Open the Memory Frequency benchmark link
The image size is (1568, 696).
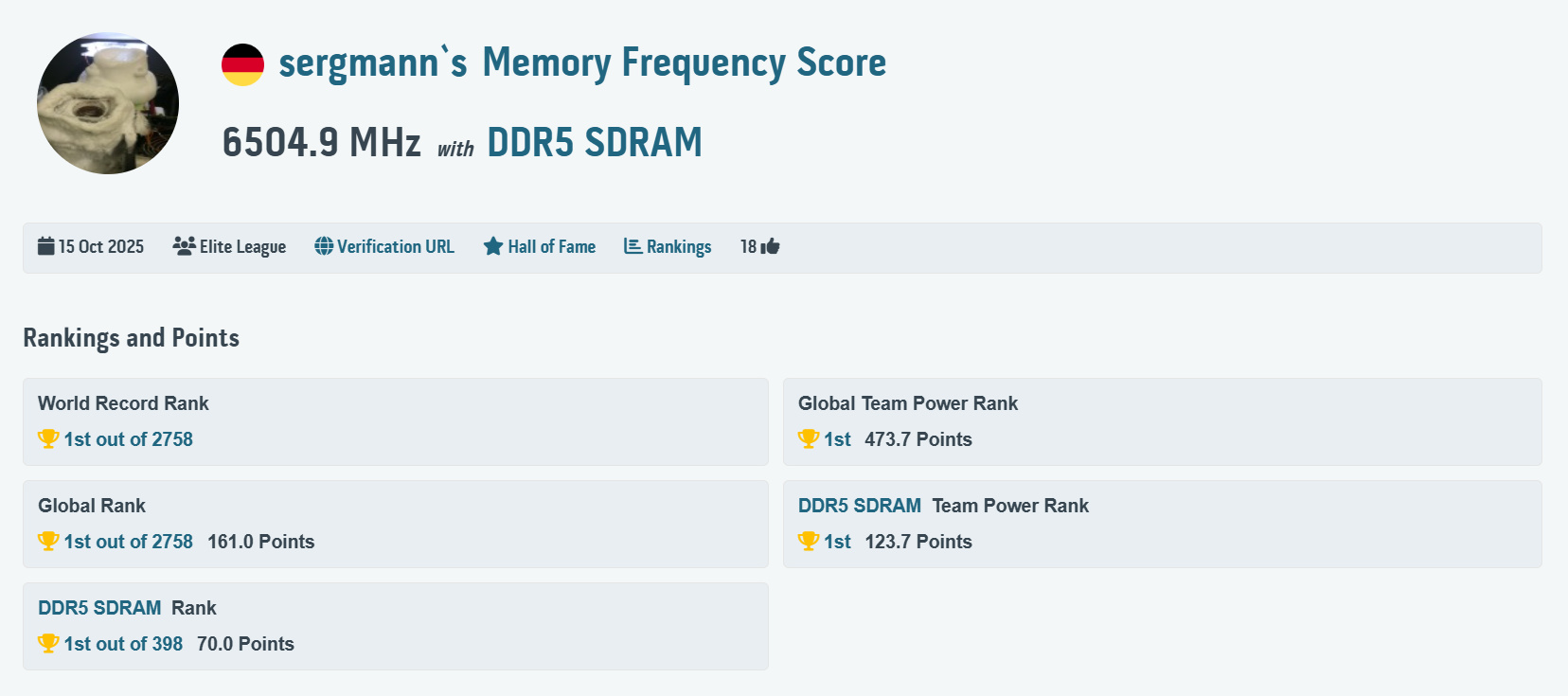(684, 63)
